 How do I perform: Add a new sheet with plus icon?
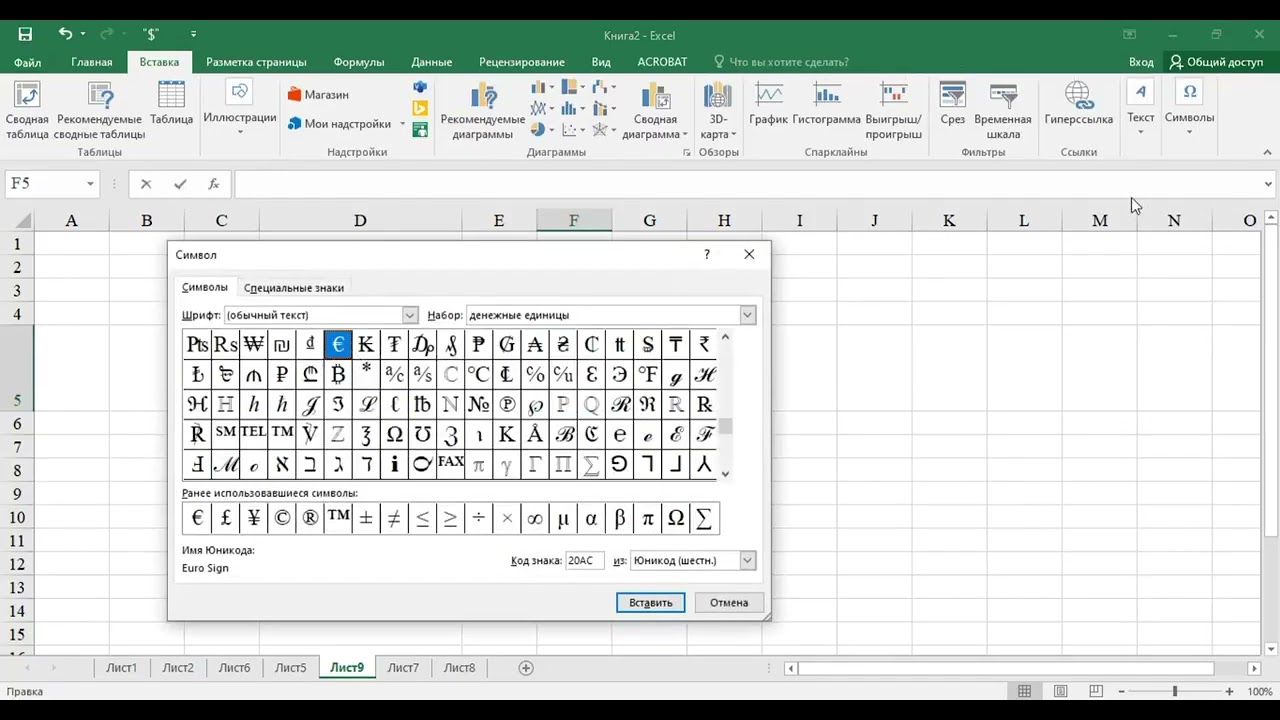tap(527, 668)
